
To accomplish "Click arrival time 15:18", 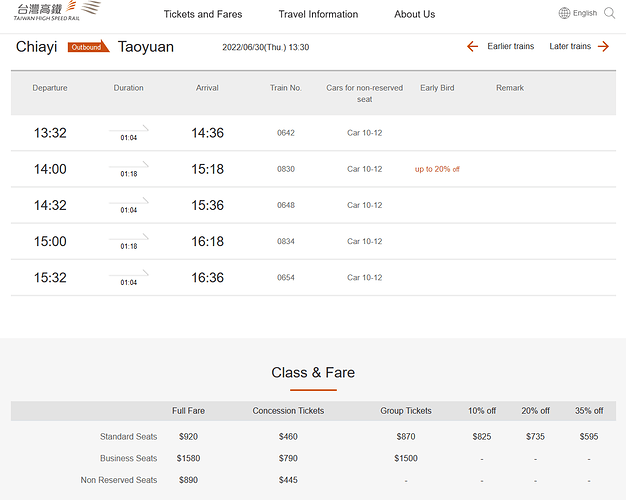I will click(207, 169).
